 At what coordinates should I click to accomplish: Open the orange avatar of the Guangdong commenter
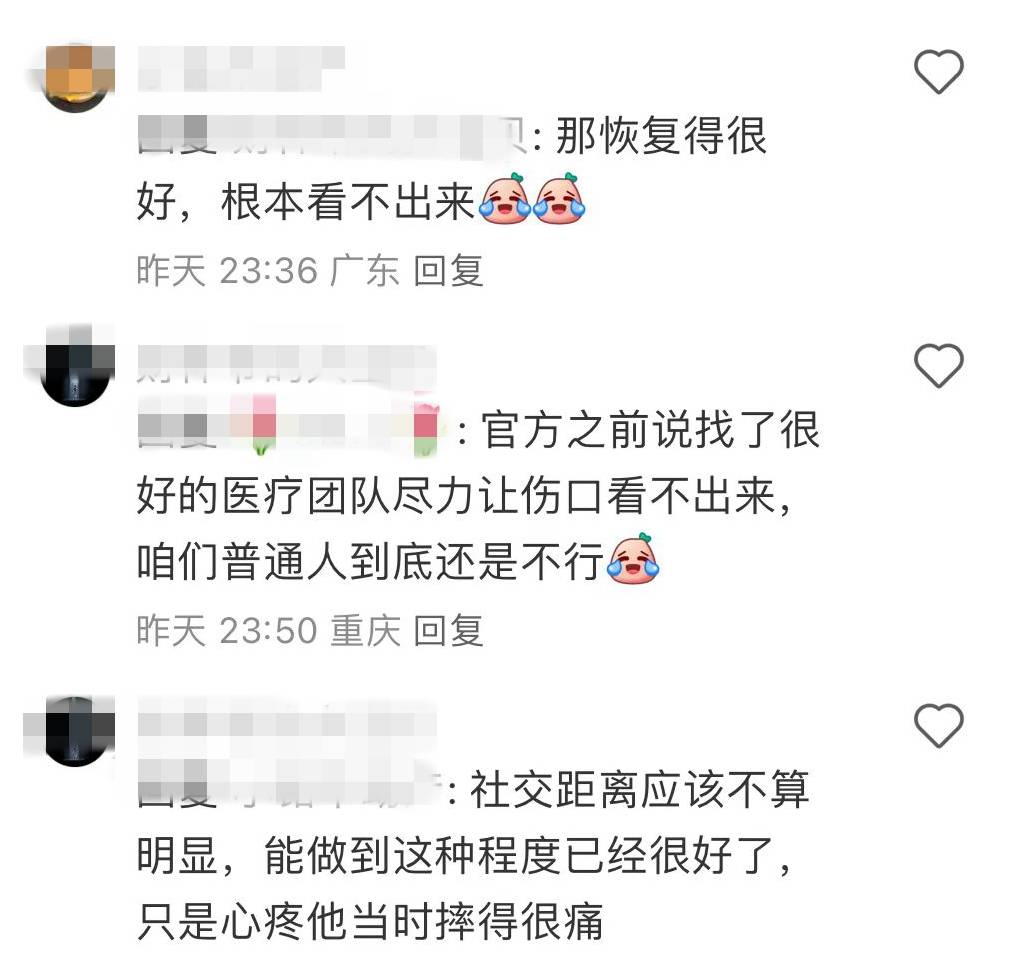tap(75, 78)
